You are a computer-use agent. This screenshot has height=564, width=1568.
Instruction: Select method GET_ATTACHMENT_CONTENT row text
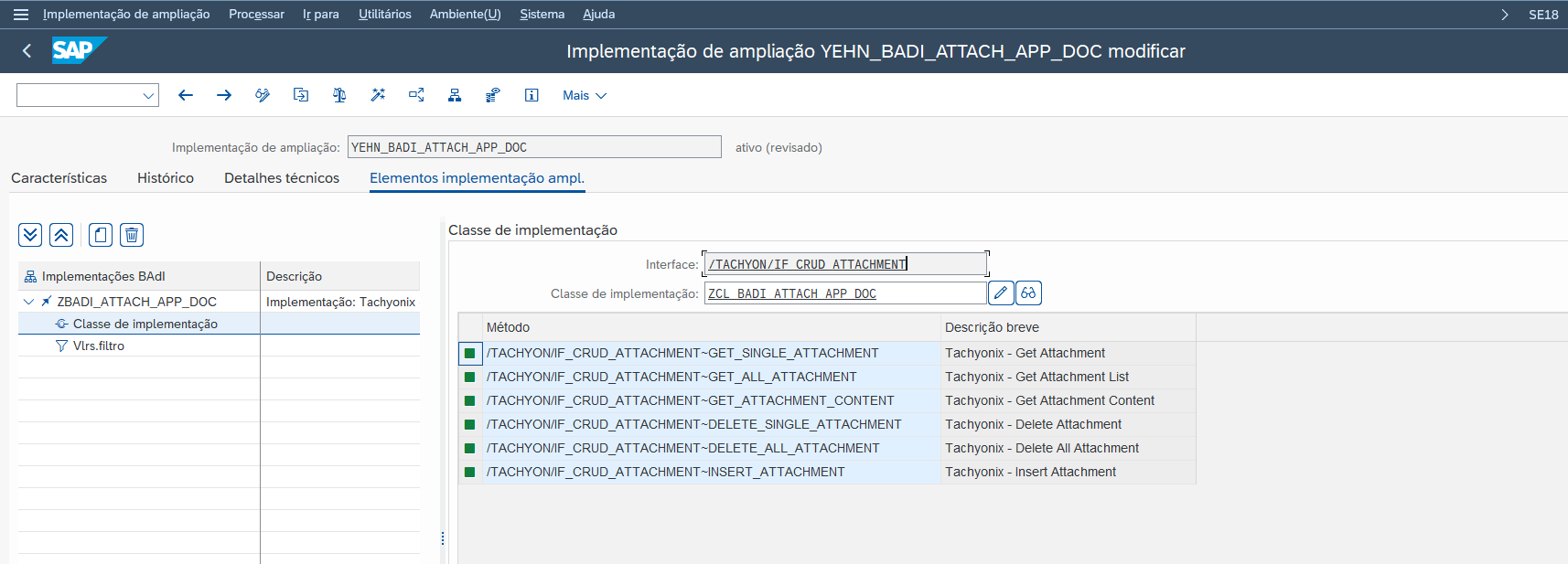click(x=691, y=400)
